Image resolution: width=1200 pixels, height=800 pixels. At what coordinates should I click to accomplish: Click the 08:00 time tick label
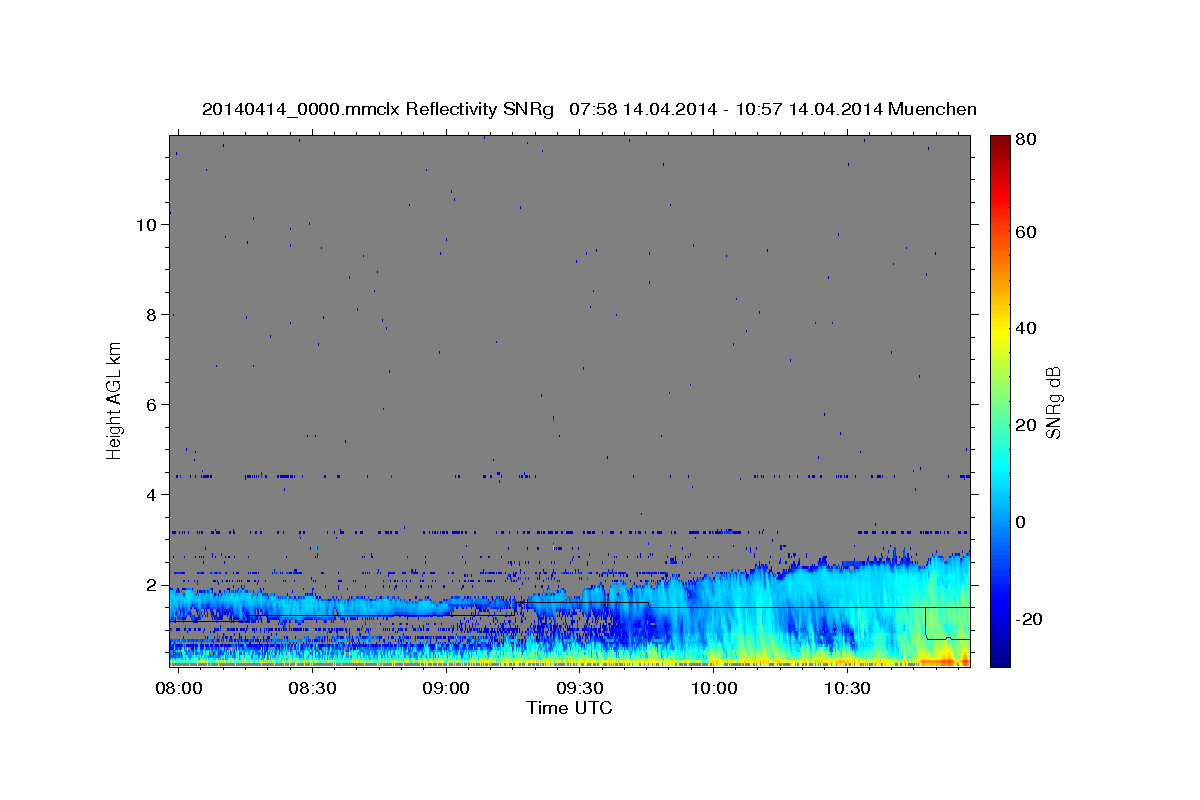pyautogui.click(x=179, y=689)
